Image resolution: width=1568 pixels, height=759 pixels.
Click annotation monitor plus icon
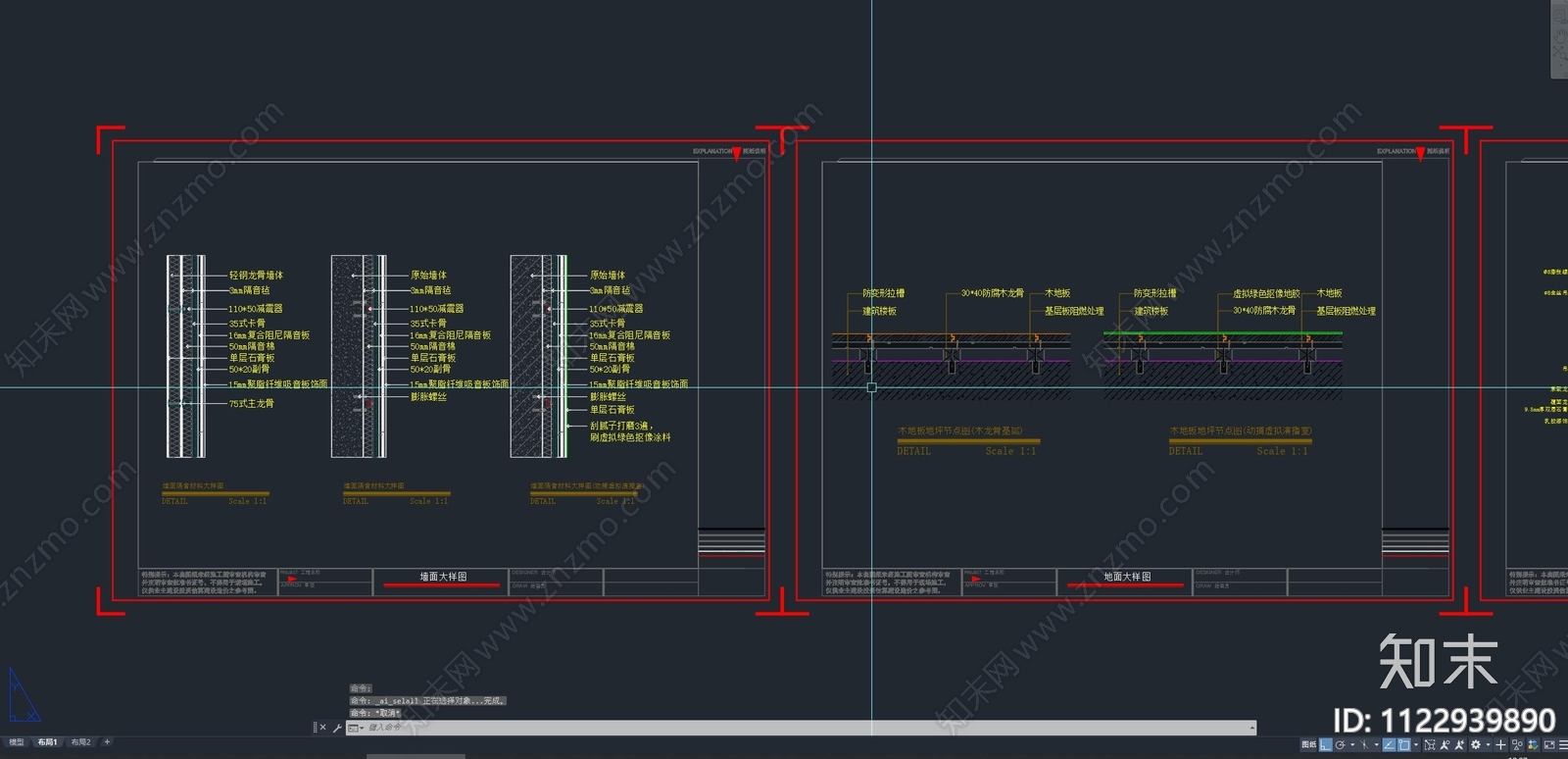click(x=1500, y=744)
